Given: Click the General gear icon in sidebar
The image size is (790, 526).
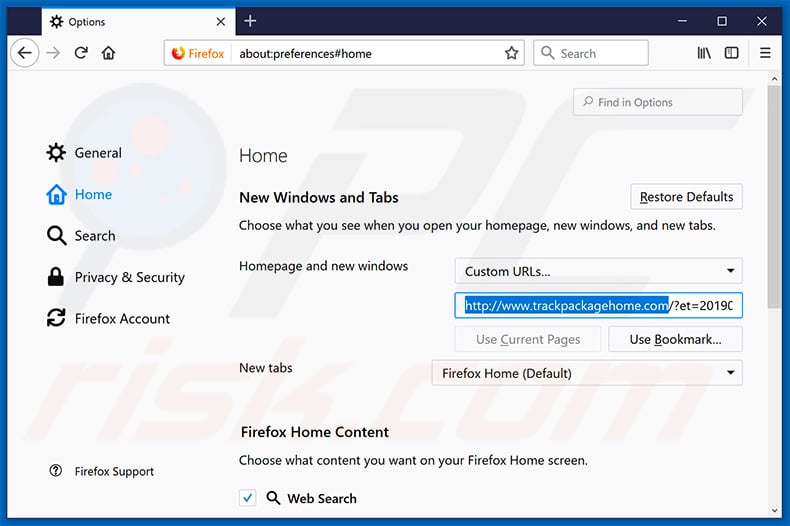Looking at the screenshot, I should click(56, 153).
